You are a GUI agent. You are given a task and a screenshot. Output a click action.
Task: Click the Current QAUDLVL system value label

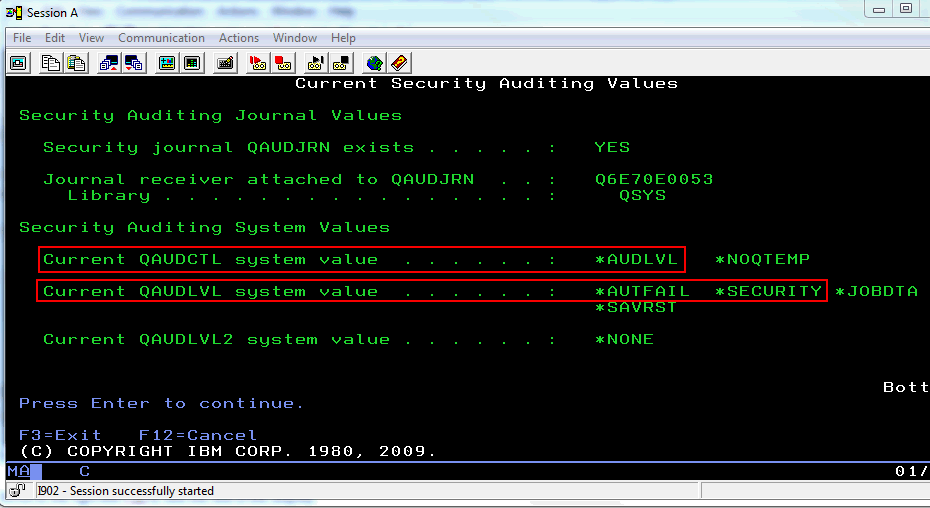pos(211,291)
